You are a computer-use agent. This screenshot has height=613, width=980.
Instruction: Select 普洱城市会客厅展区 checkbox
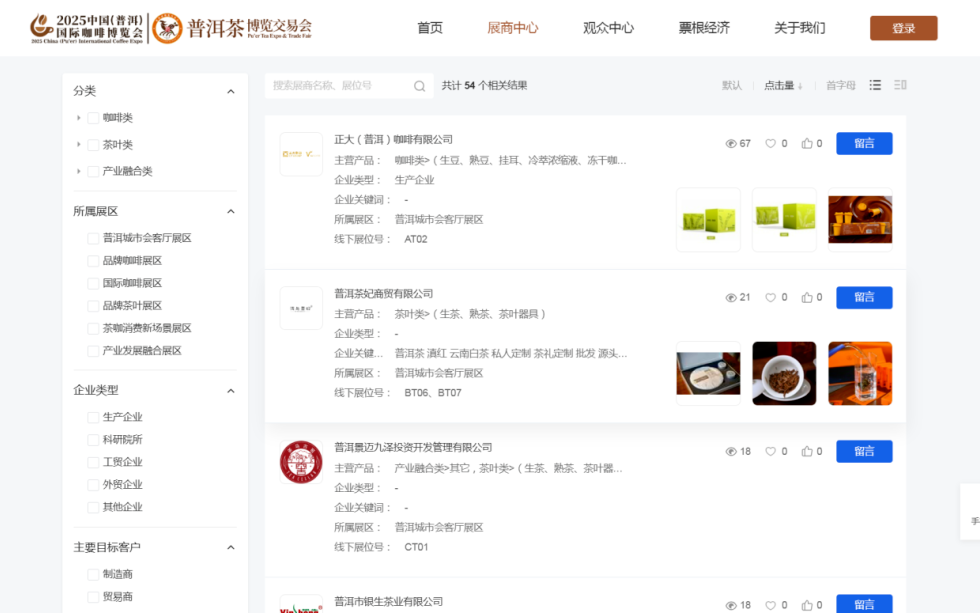93,238
